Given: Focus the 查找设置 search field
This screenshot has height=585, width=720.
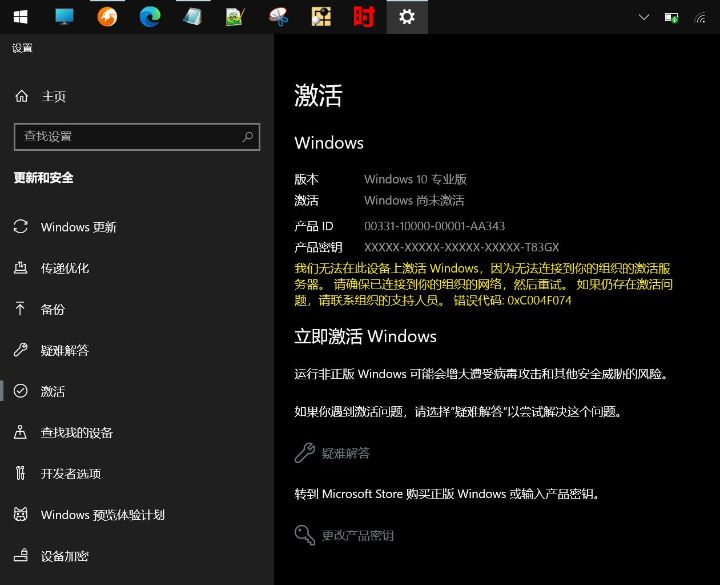Looking at the screenshot, I should 137,136.
